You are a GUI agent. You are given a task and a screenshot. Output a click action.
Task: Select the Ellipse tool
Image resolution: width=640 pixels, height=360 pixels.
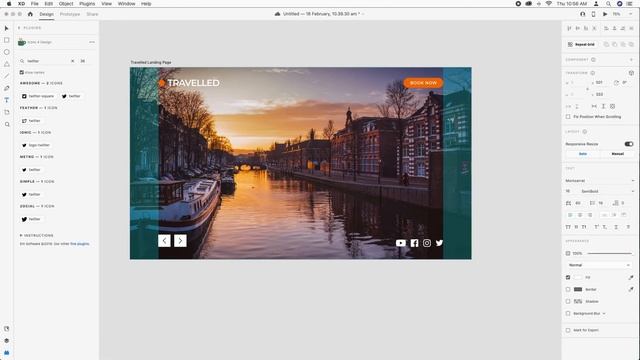click(x=7, y=52)
